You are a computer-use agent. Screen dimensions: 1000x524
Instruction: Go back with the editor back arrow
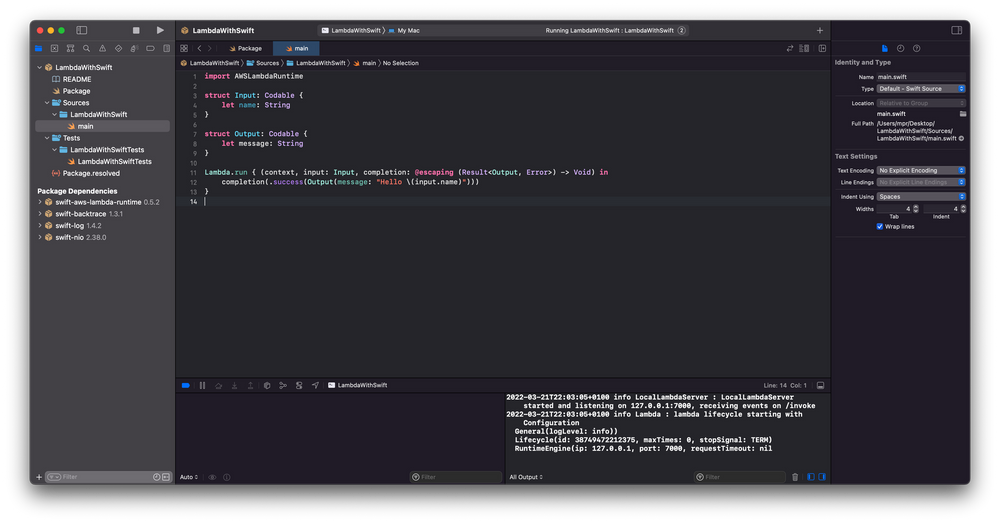(x=199, y=48)
